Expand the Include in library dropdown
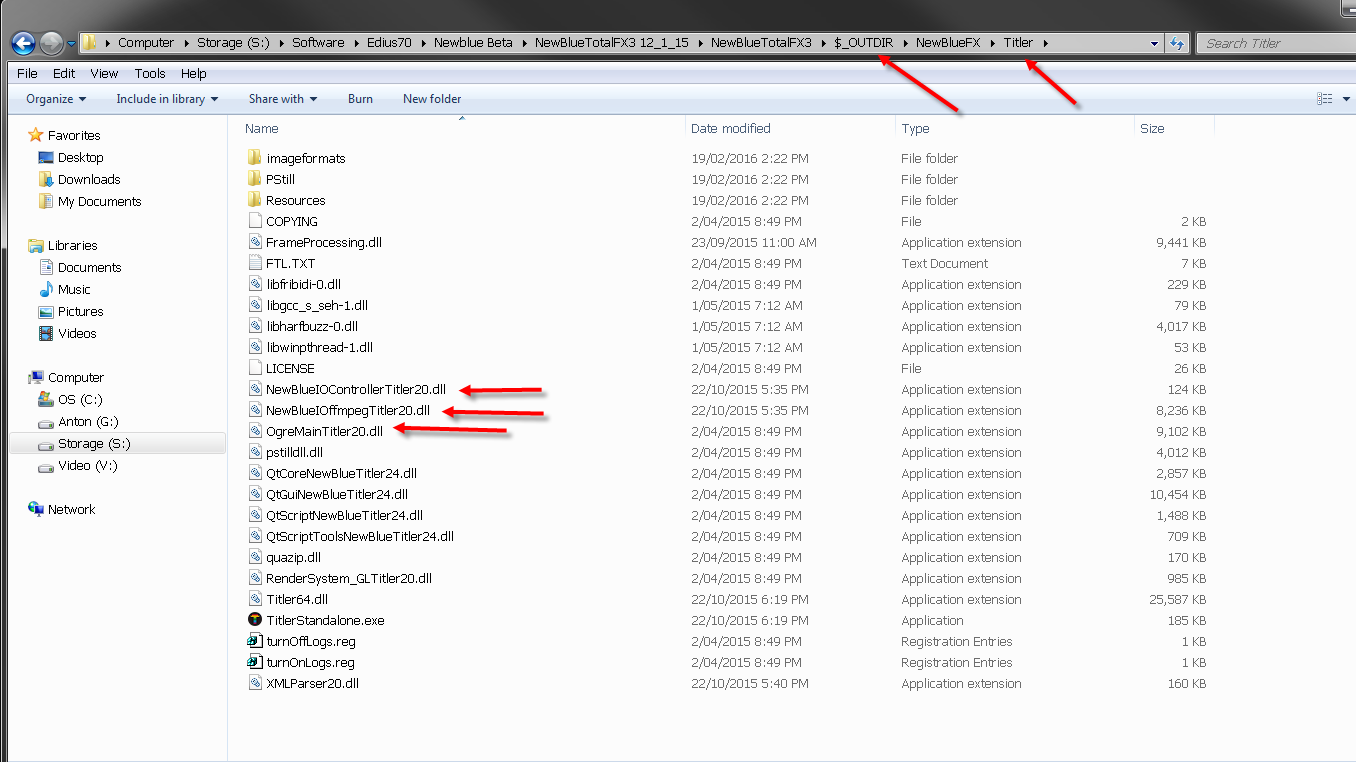 click(166, 99)
